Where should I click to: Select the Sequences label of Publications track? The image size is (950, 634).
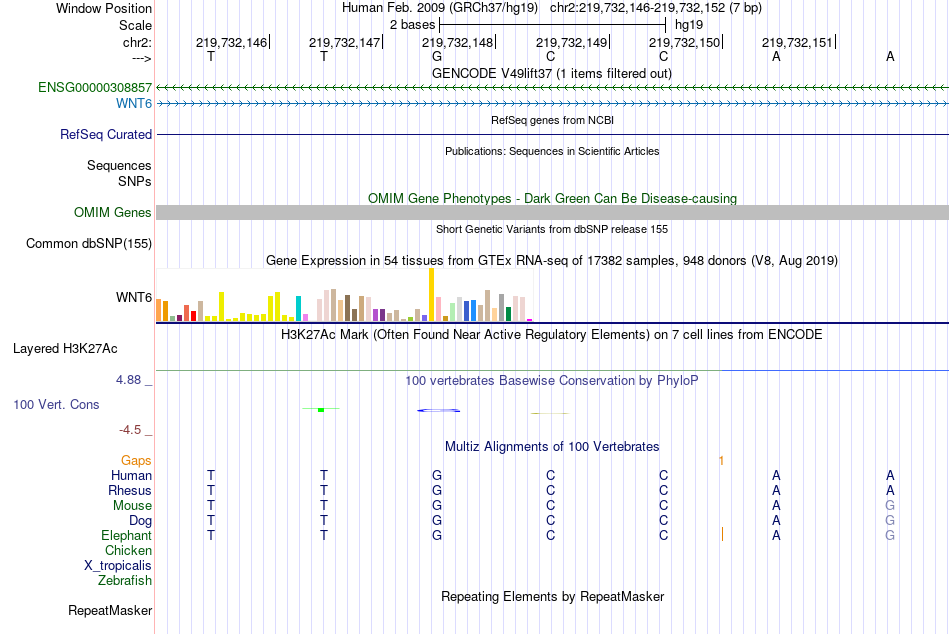(119, 165)
